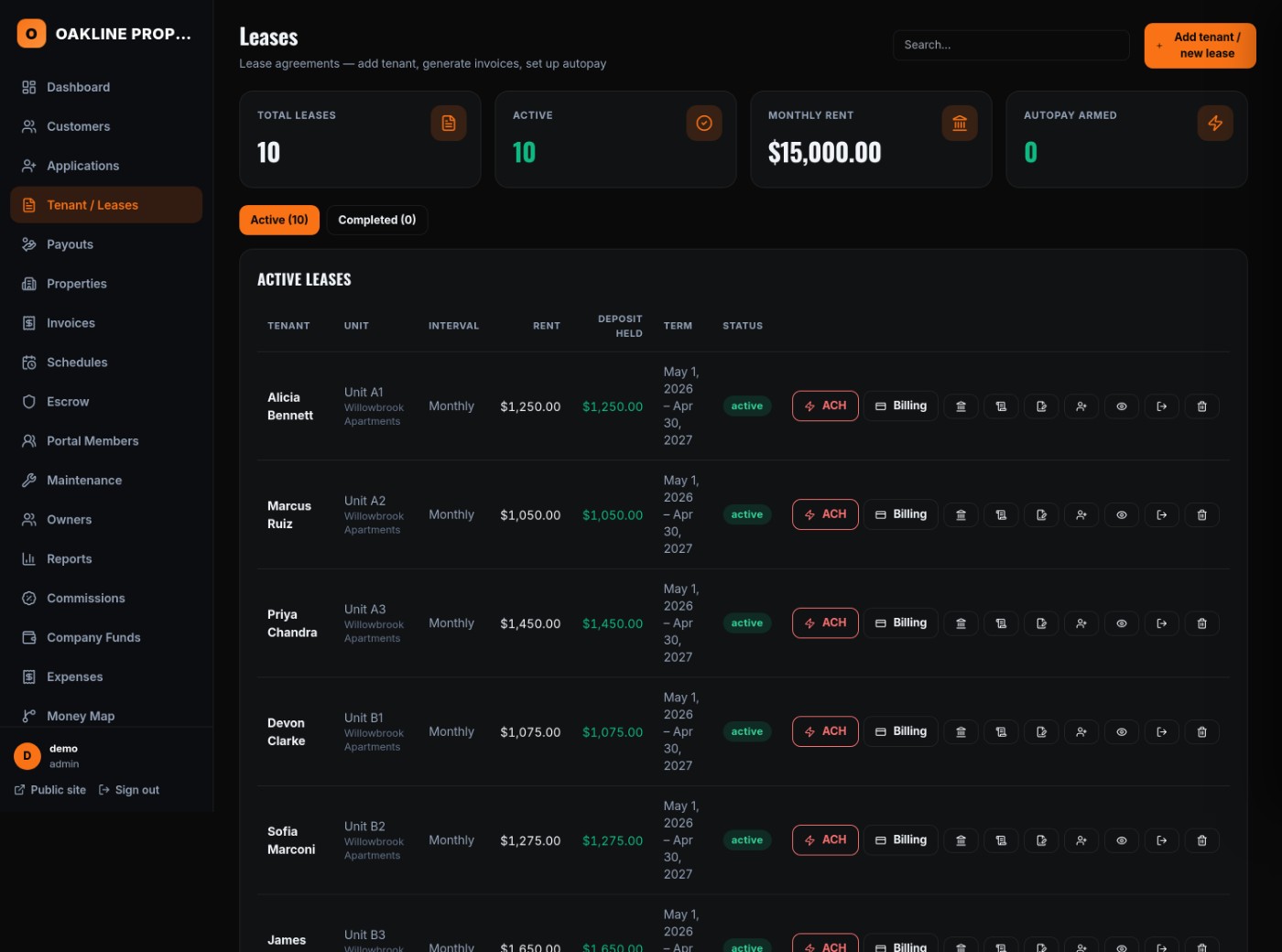Viewport: 1282px width, 952px height.
Task: Click scroll document icon for Priya Chandra
Action: point(1001,623)
